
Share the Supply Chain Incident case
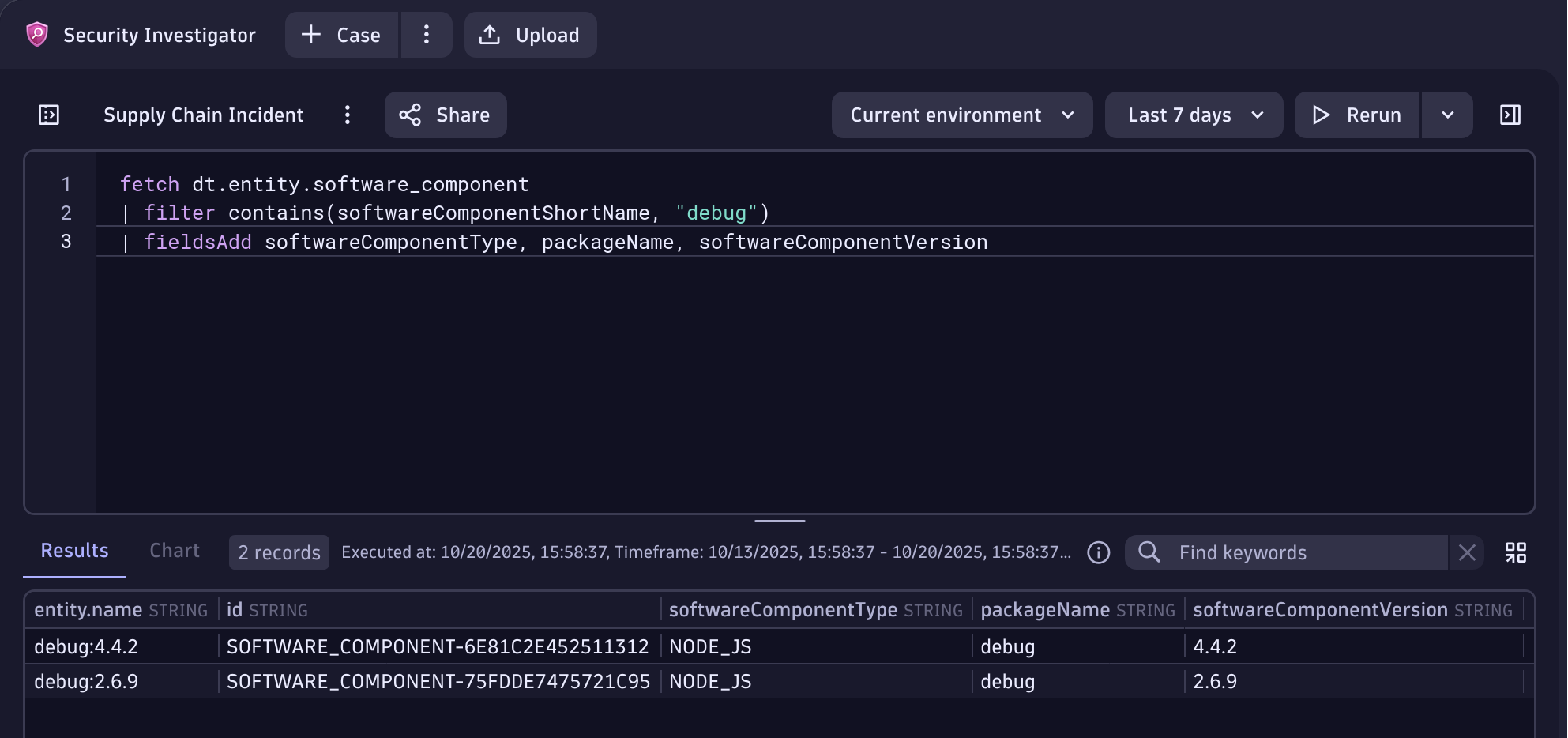click(x=446, y=115)
